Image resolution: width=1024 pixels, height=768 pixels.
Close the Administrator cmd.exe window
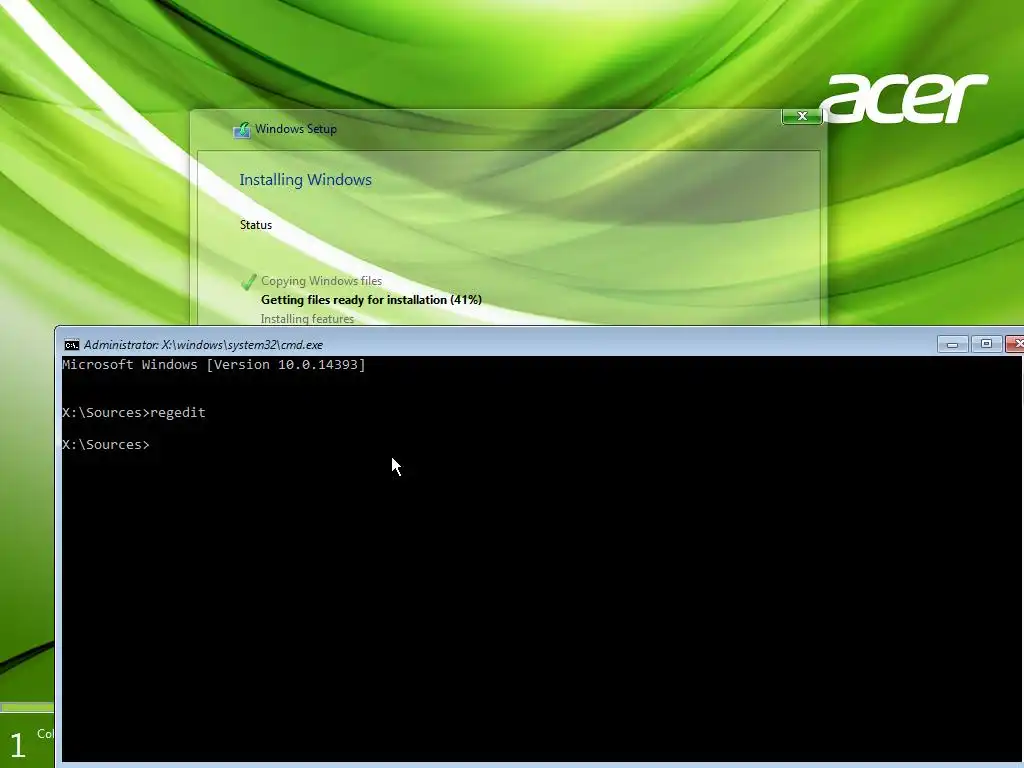click(1016, 344)
